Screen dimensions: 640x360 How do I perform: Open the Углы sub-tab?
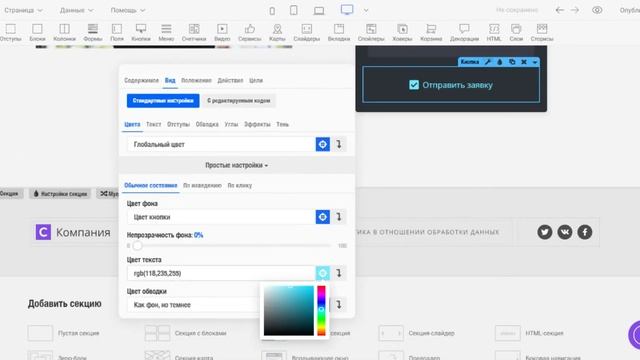tap(231, 124)
